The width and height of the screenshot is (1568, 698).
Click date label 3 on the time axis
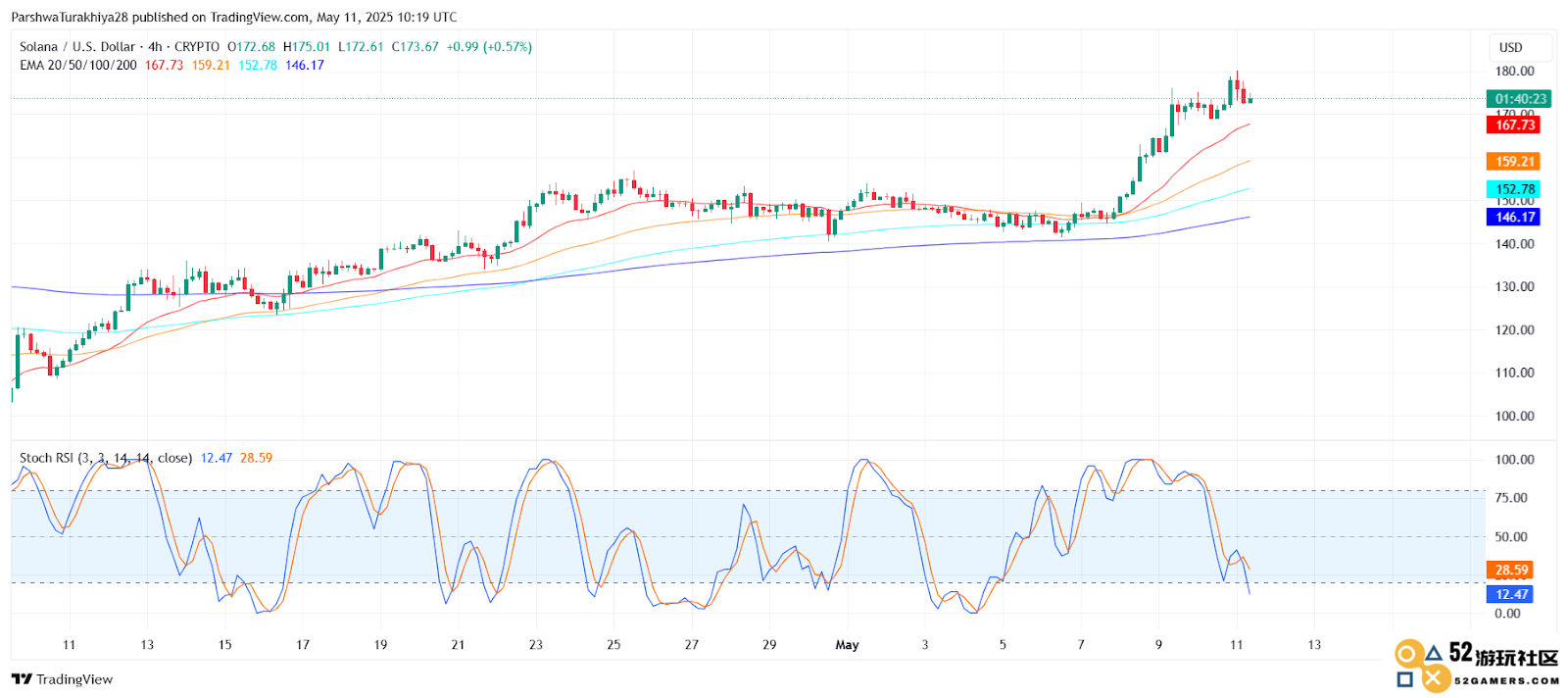point(925,645)
